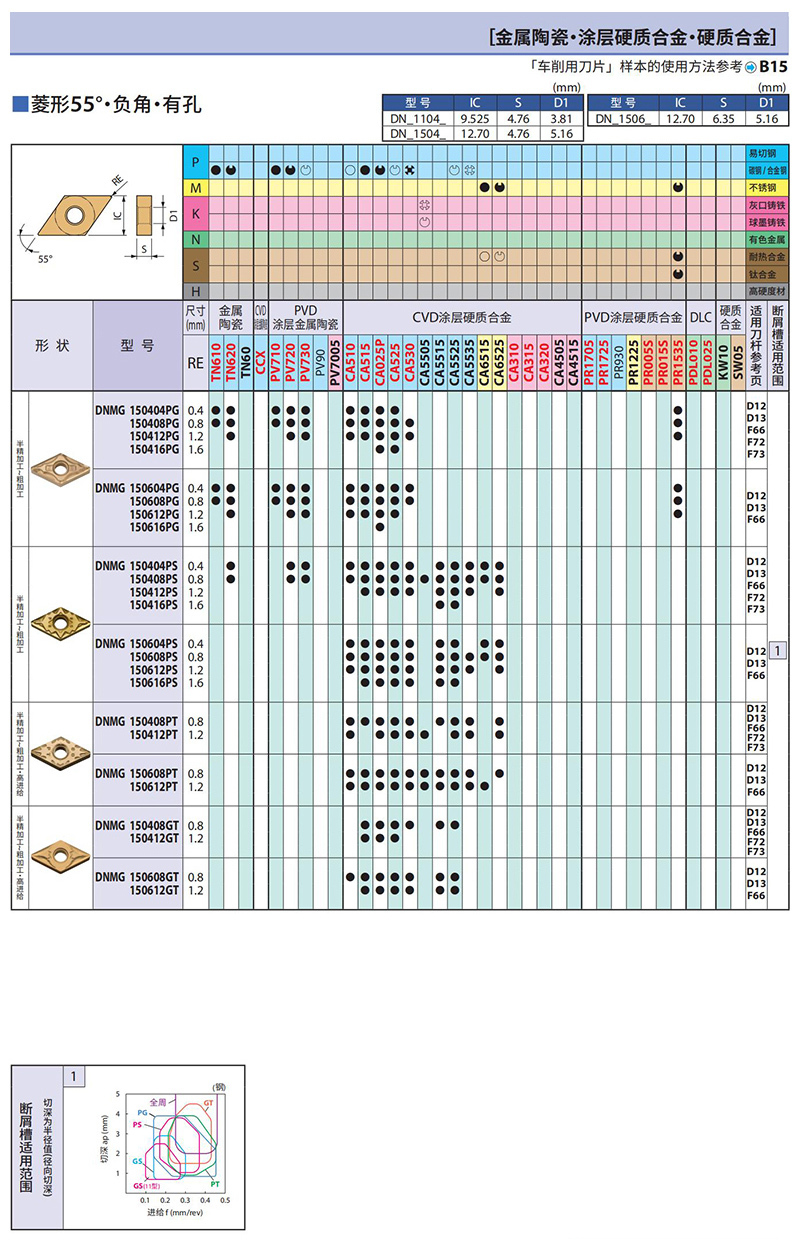800x1249 pixels.
Task: Select the DNMG 150608GT model row
Action: [x=137, y=877]
